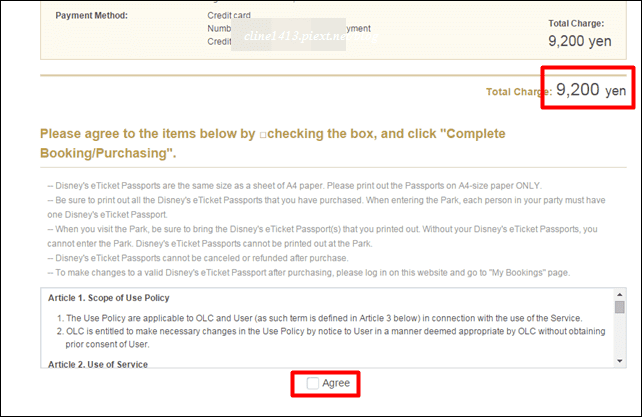
Task: Click the 'cannot be canceled or refunded' notice
Action: pyautogui.click(x=198, y=258)
